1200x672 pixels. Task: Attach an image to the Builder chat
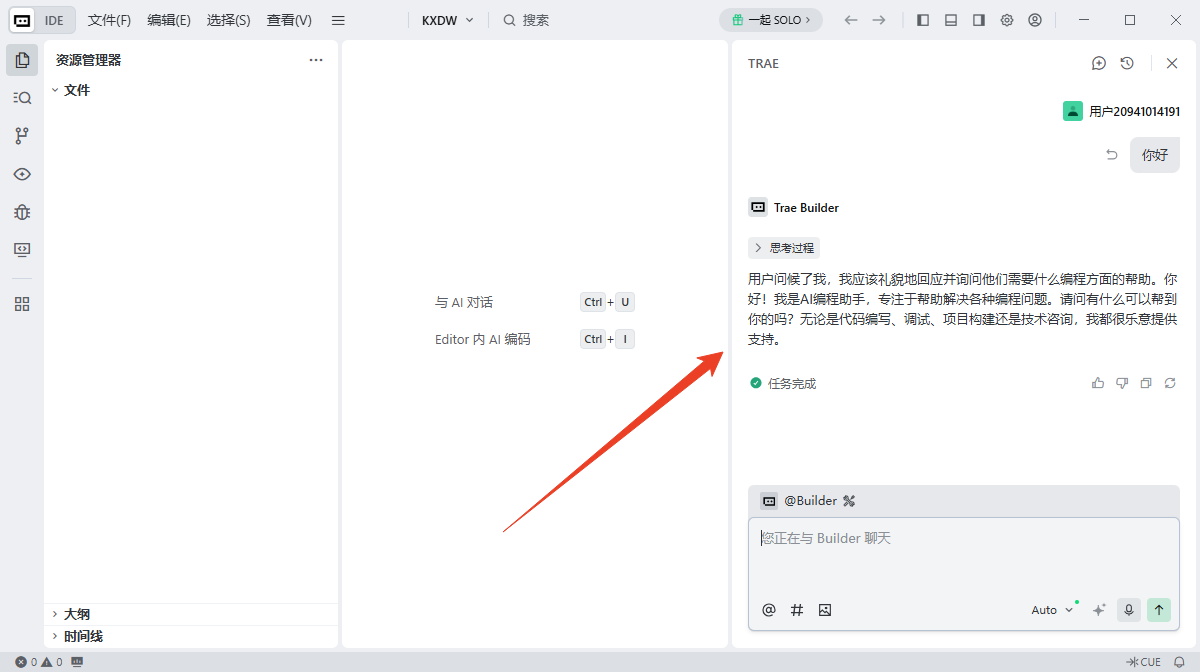click(x=824, y=609)
